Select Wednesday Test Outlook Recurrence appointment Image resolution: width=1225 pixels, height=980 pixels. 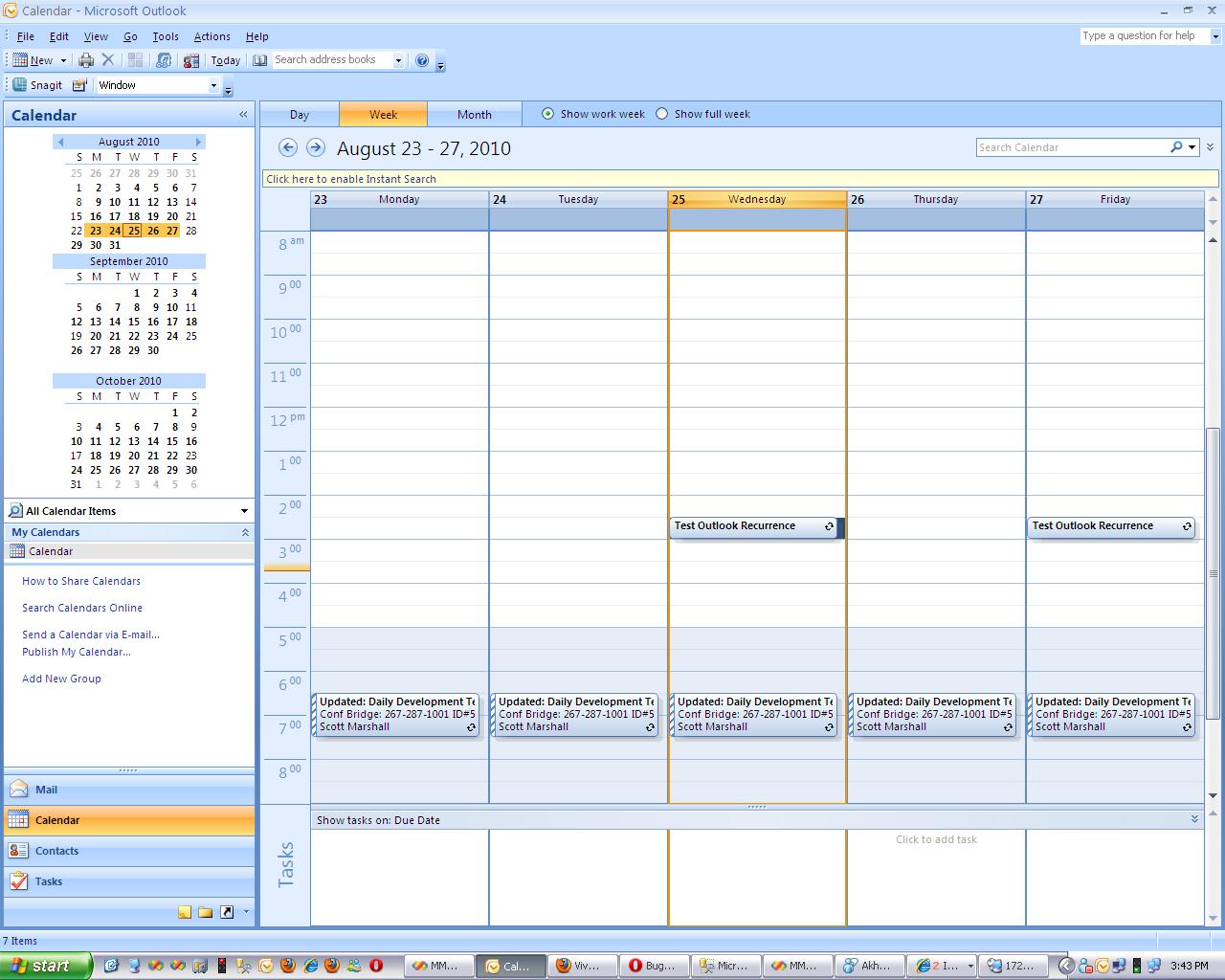[x=754, y=526]
